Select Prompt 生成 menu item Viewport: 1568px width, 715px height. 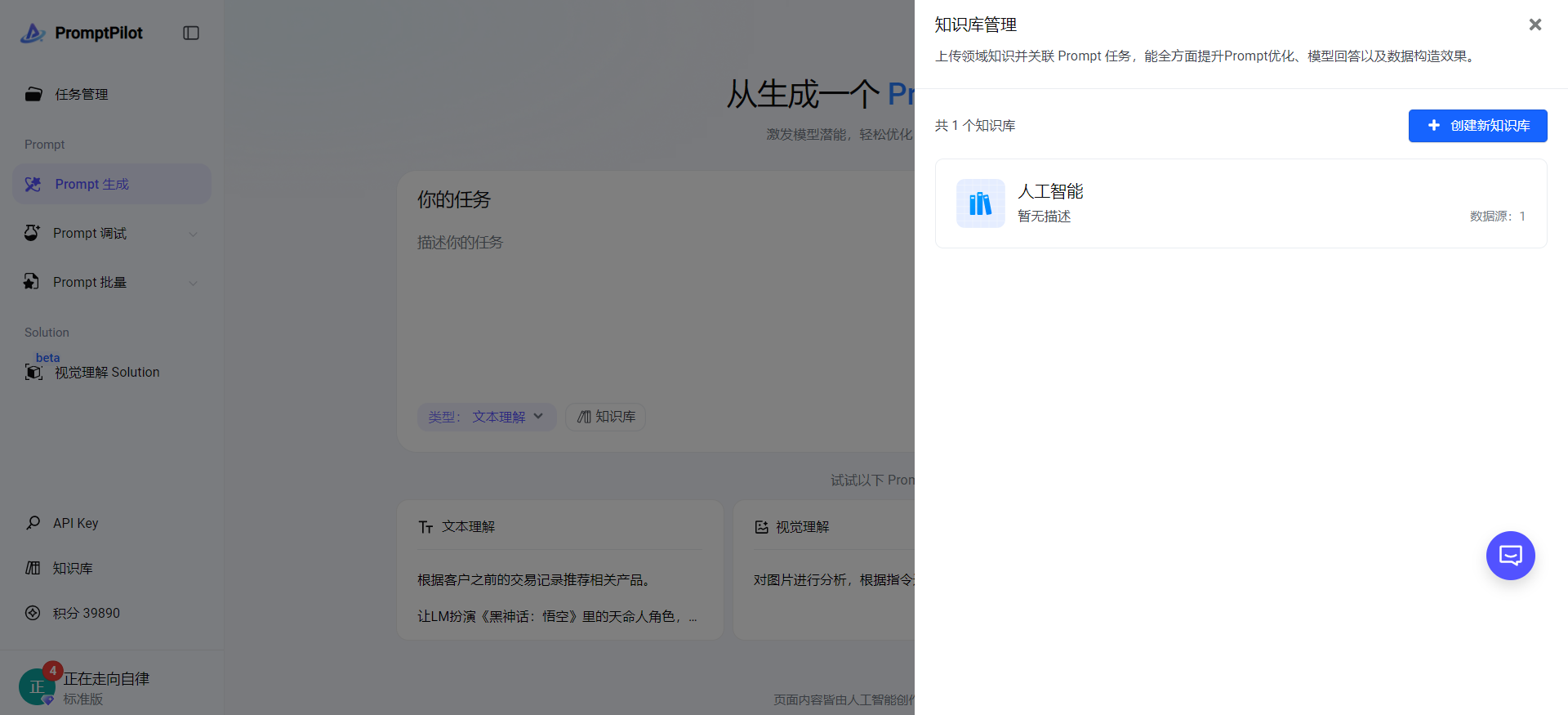point(112,184)
